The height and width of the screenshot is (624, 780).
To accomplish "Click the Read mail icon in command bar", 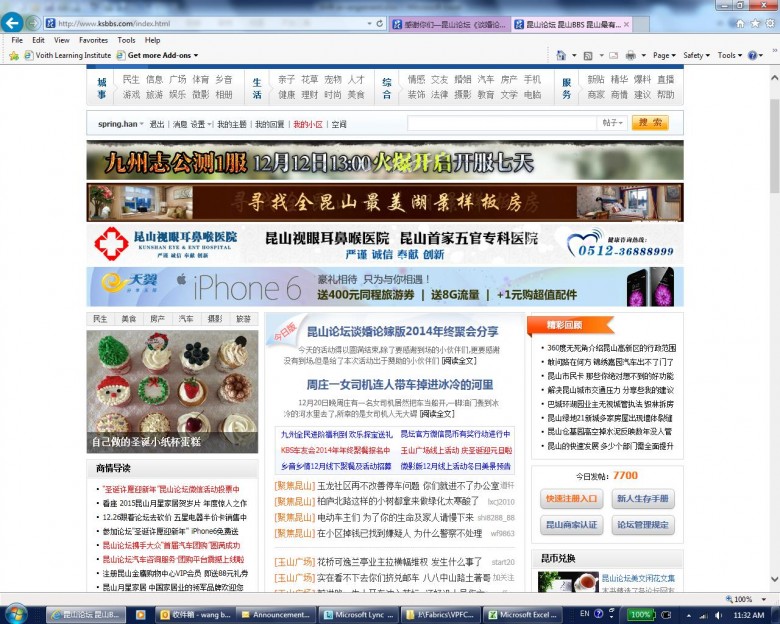I will point(614,55).
